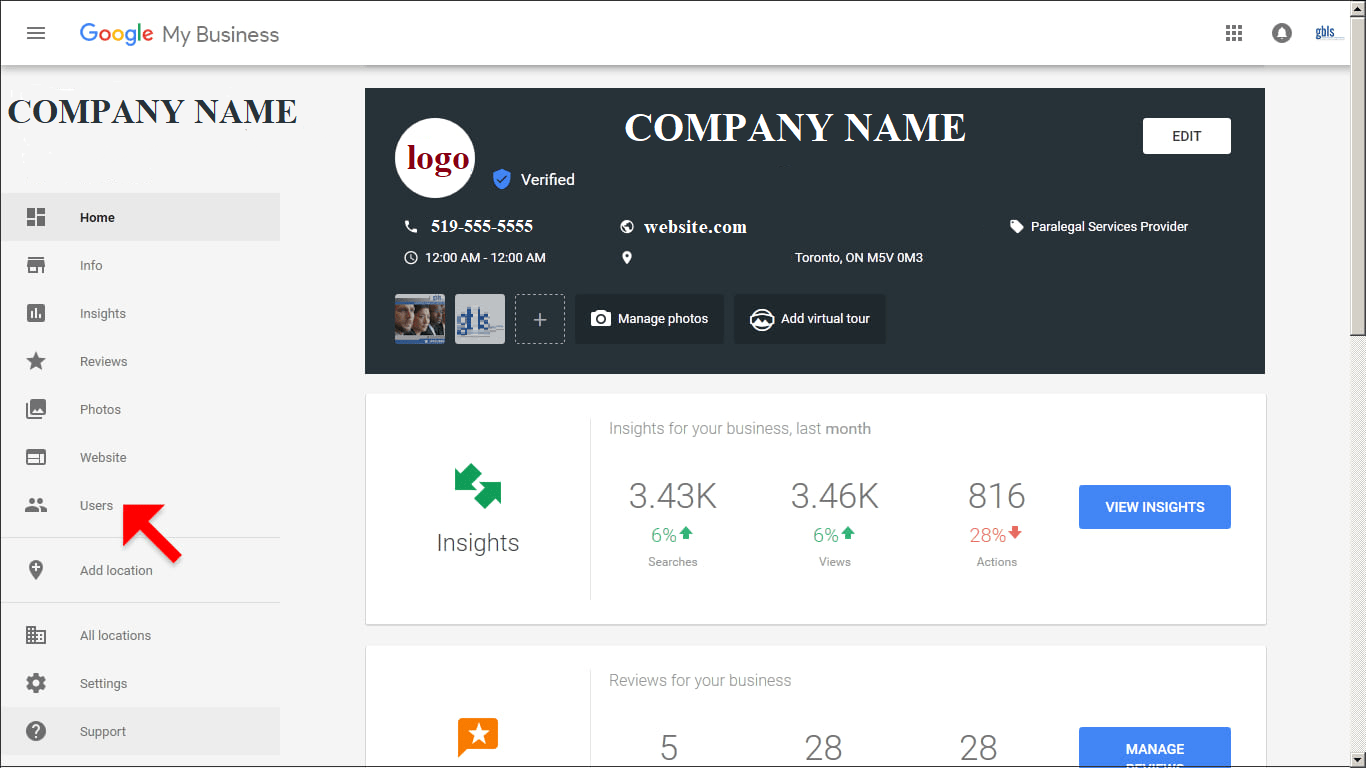
Task: Open Photos in the sidebar
Action: coord(140,409)
